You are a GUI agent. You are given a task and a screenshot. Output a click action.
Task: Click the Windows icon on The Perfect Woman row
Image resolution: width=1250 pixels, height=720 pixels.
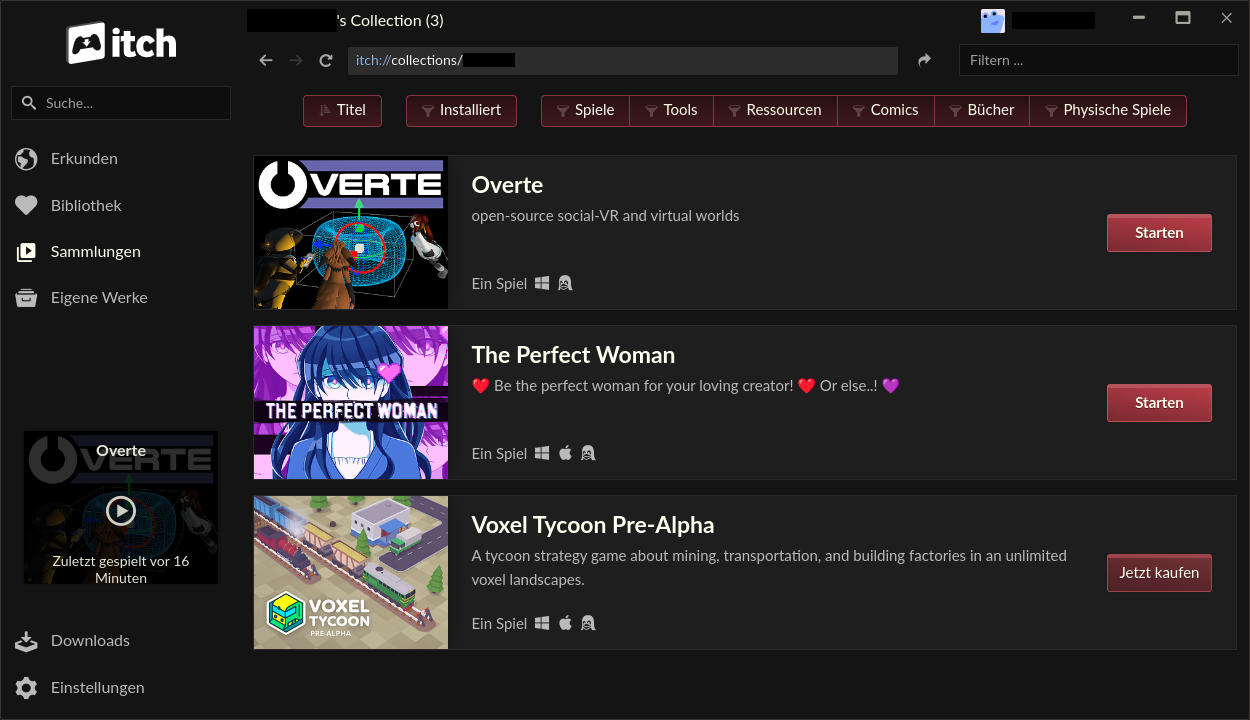(542, 453)
